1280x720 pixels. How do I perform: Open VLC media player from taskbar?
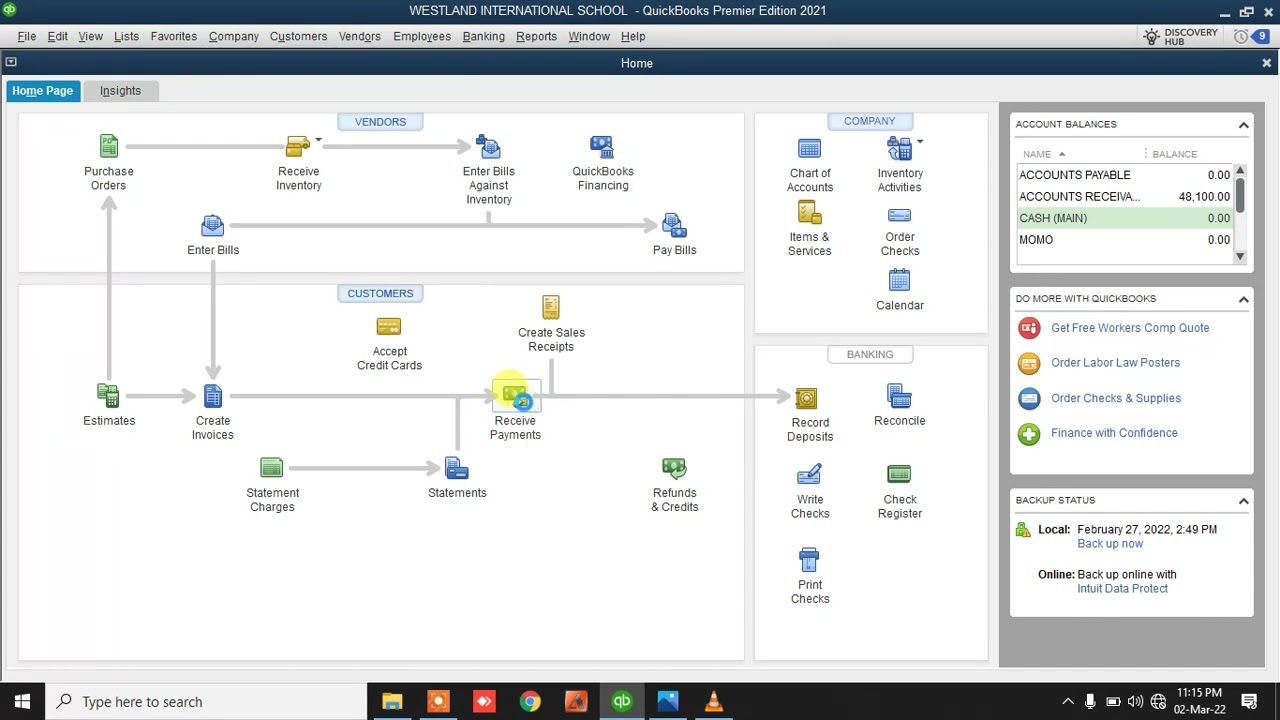tap(714, 702)
